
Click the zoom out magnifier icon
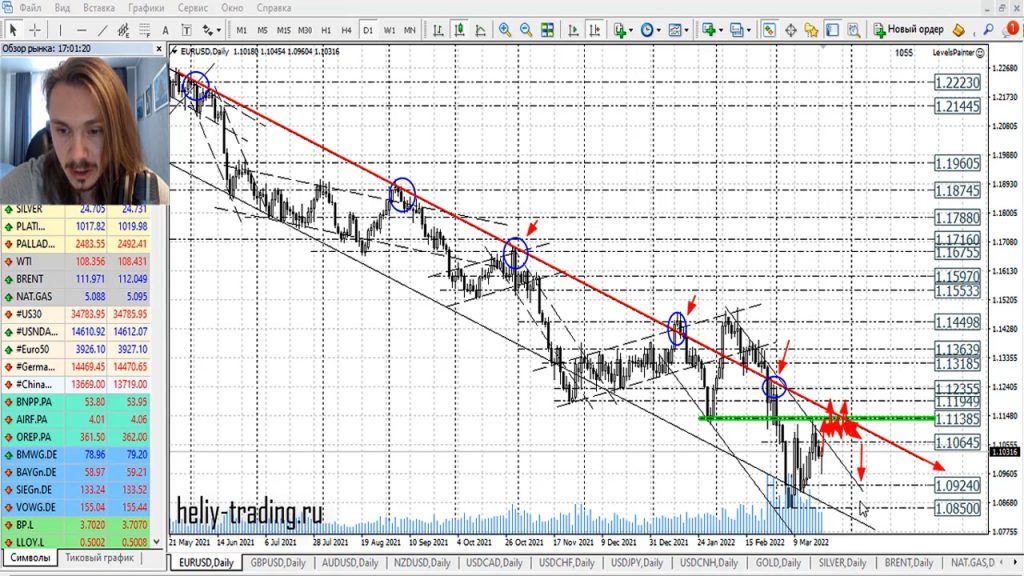pos(527,30)
